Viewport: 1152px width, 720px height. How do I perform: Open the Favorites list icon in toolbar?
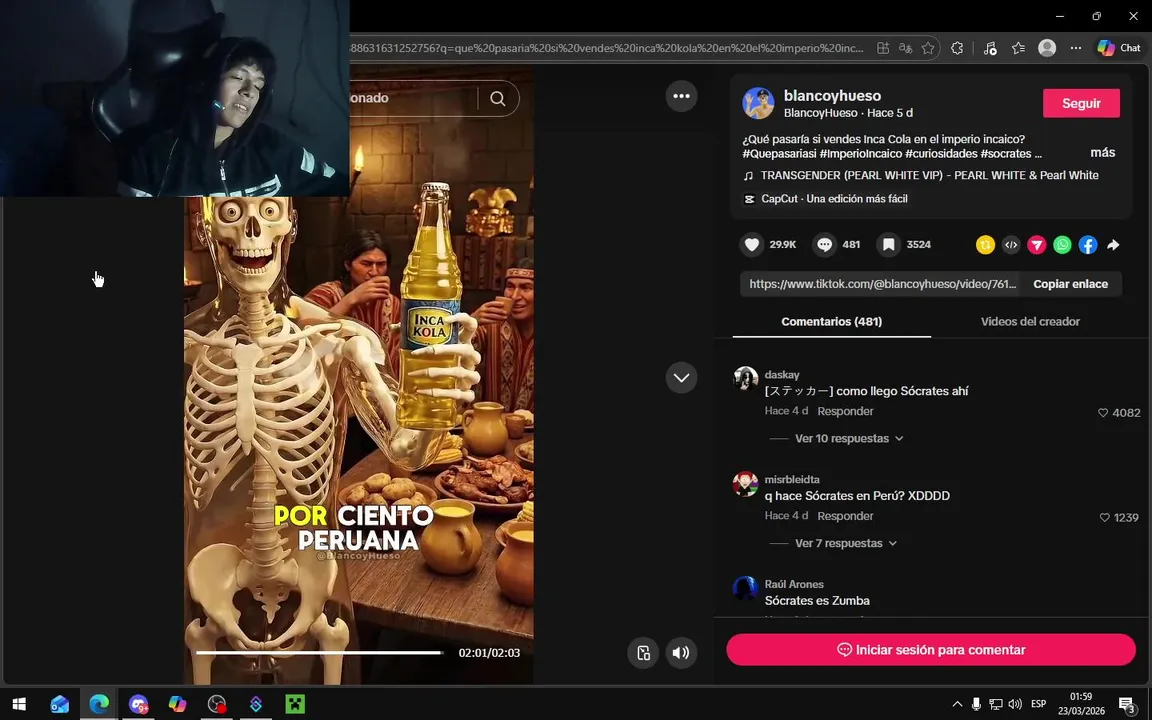1018,48
